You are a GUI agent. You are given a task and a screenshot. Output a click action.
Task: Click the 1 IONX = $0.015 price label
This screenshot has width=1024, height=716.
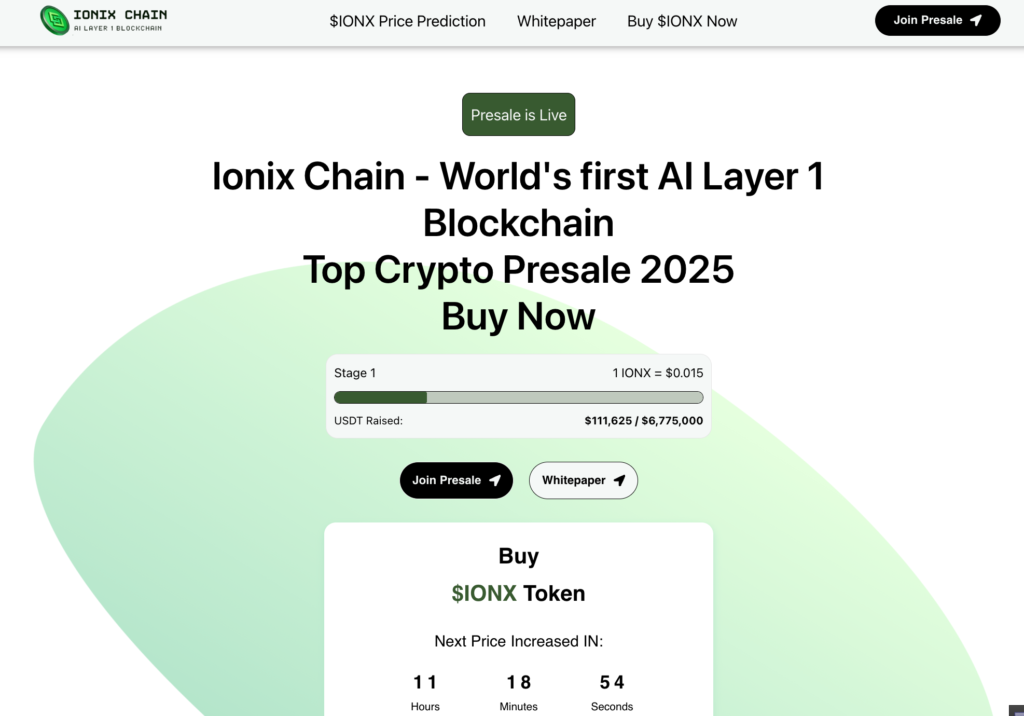(x=658, y=373)
